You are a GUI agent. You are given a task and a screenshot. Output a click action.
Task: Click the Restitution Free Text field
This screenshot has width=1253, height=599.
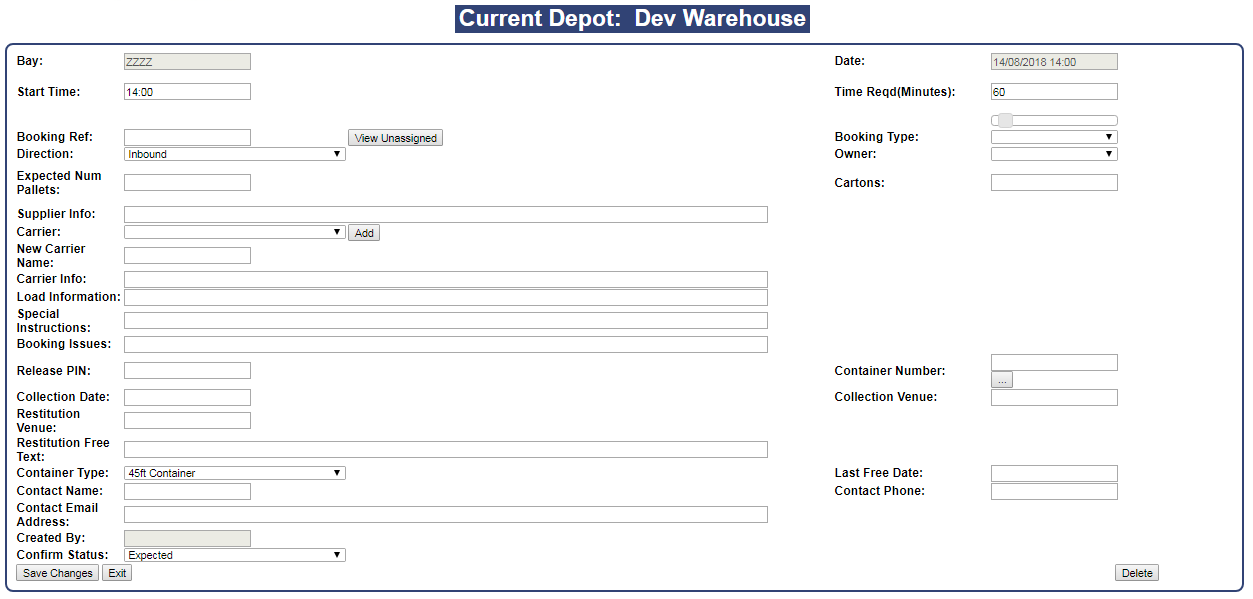click(x=446, y=449)
